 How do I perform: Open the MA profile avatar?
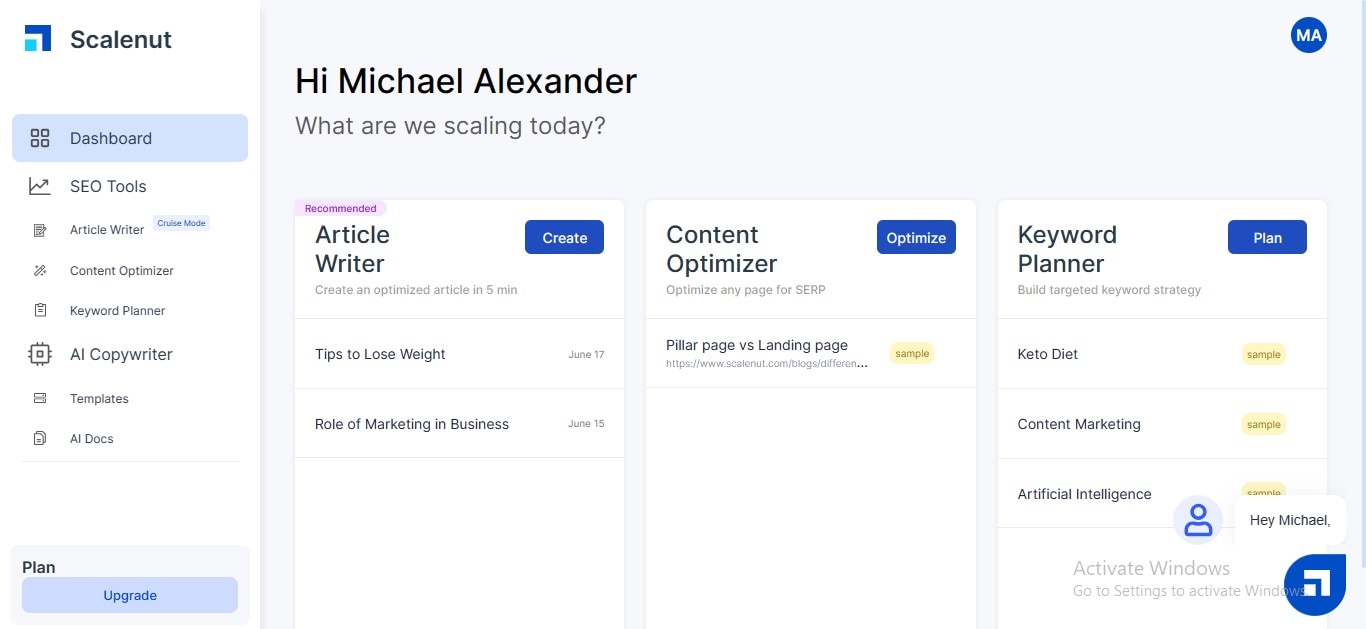tap(1308, 36)
